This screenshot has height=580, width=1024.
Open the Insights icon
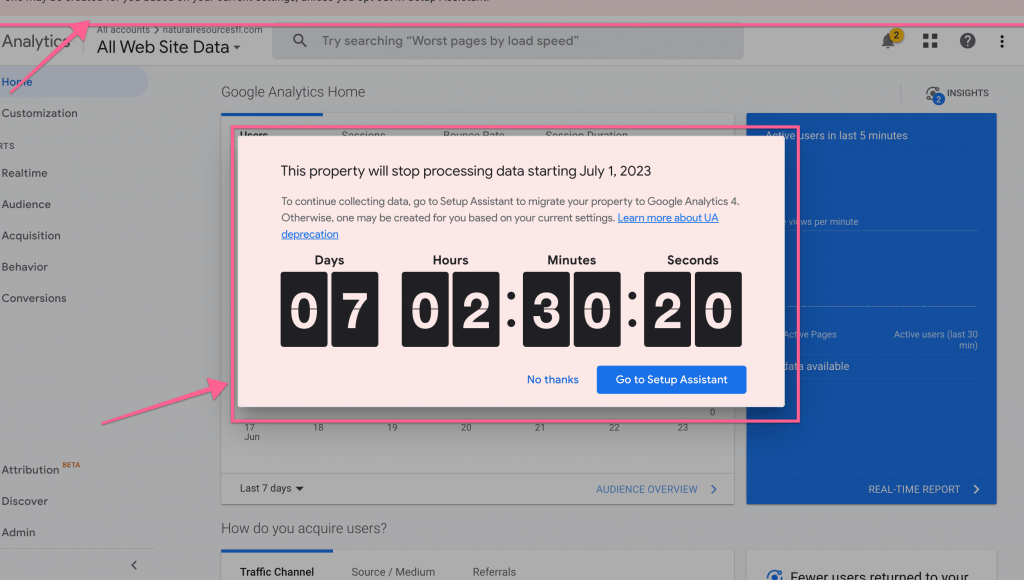tap(935, 94)
